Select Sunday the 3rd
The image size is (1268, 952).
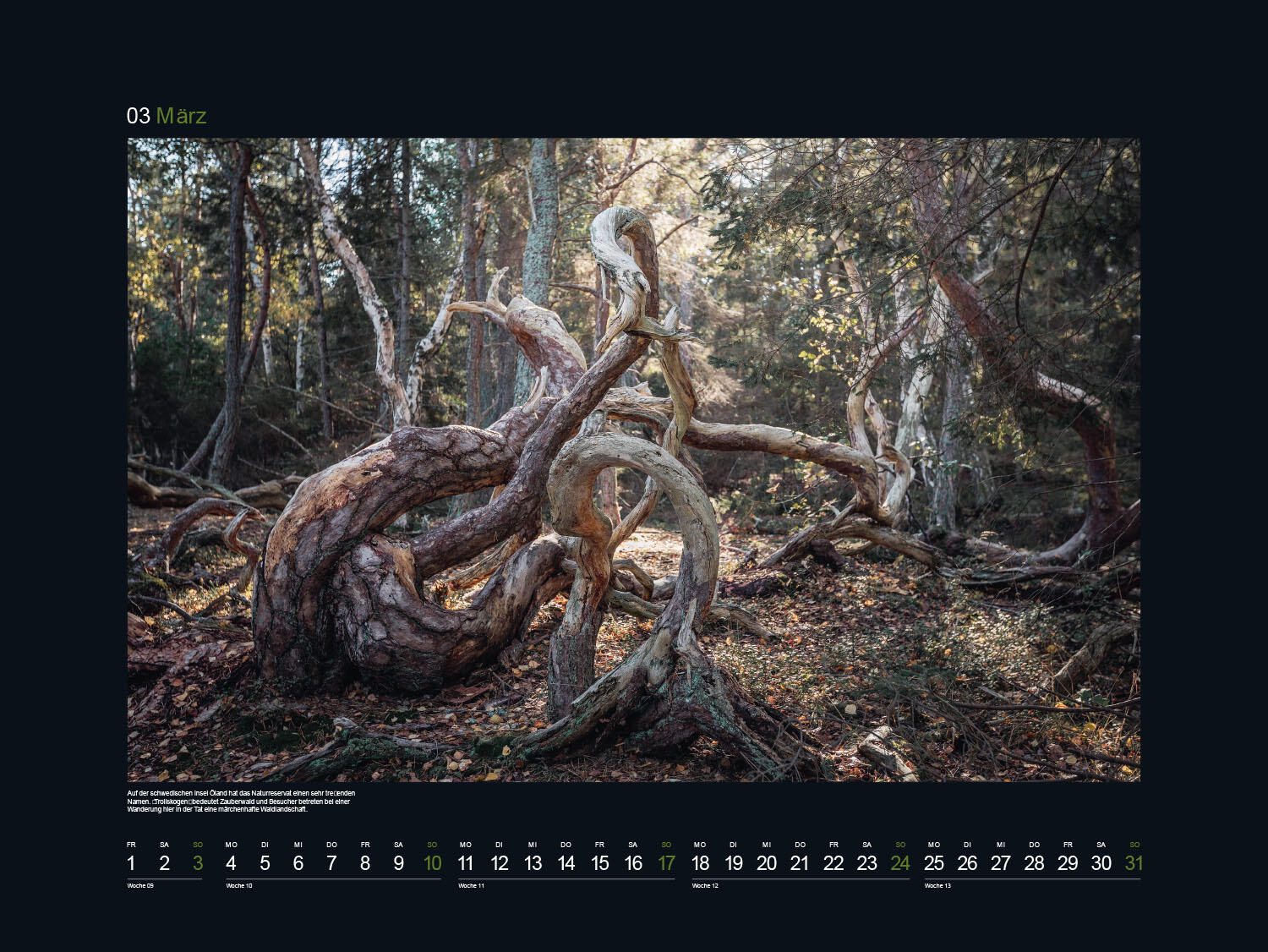198,863
